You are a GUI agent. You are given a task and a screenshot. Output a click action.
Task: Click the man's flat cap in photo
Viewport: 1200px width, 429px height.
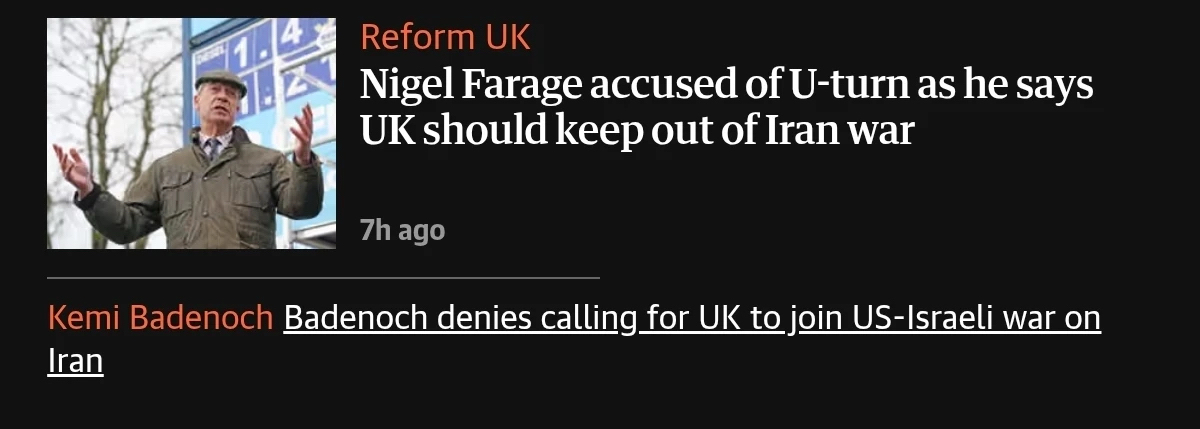[219, 82]
